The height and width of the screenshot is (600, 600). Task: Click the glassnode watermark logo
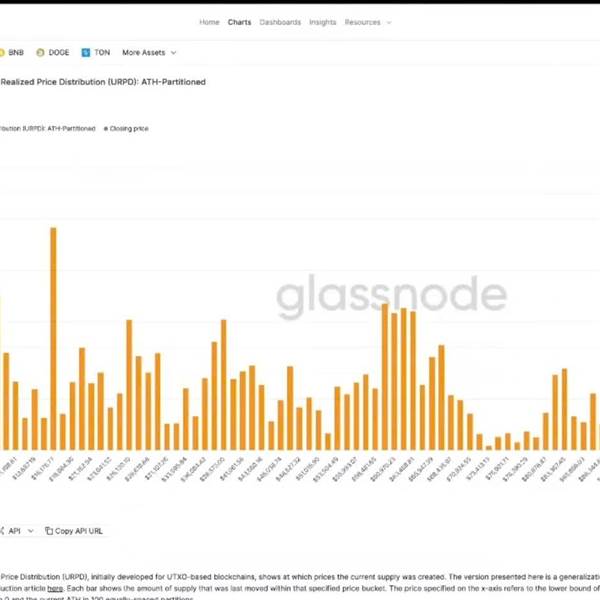point(391,296)
